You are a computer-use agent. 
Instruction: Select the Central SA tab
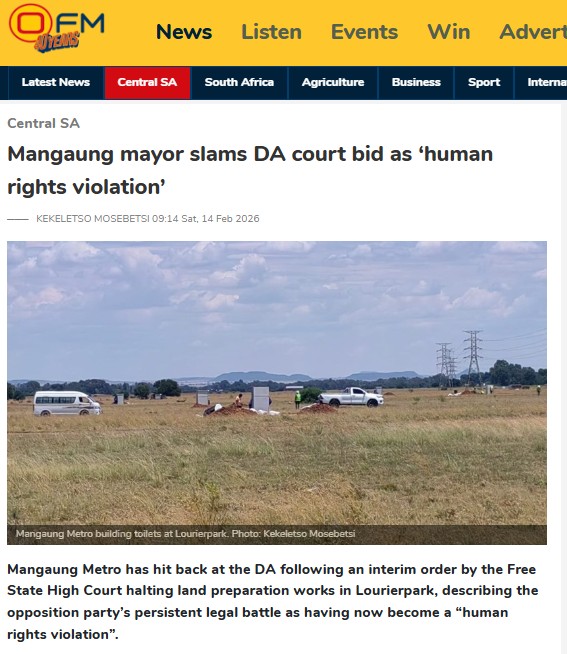tap(147, 83)
